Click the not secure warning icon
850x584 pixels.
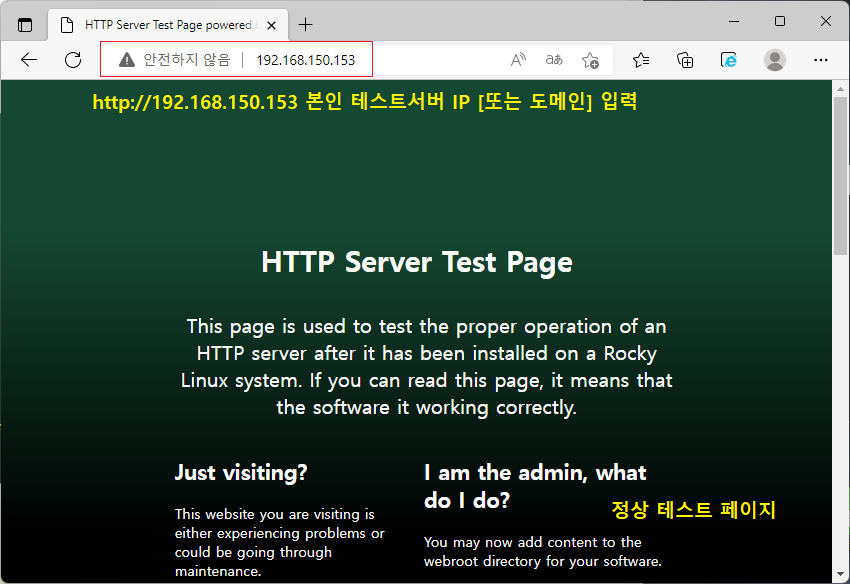click(x=127, y=60)
